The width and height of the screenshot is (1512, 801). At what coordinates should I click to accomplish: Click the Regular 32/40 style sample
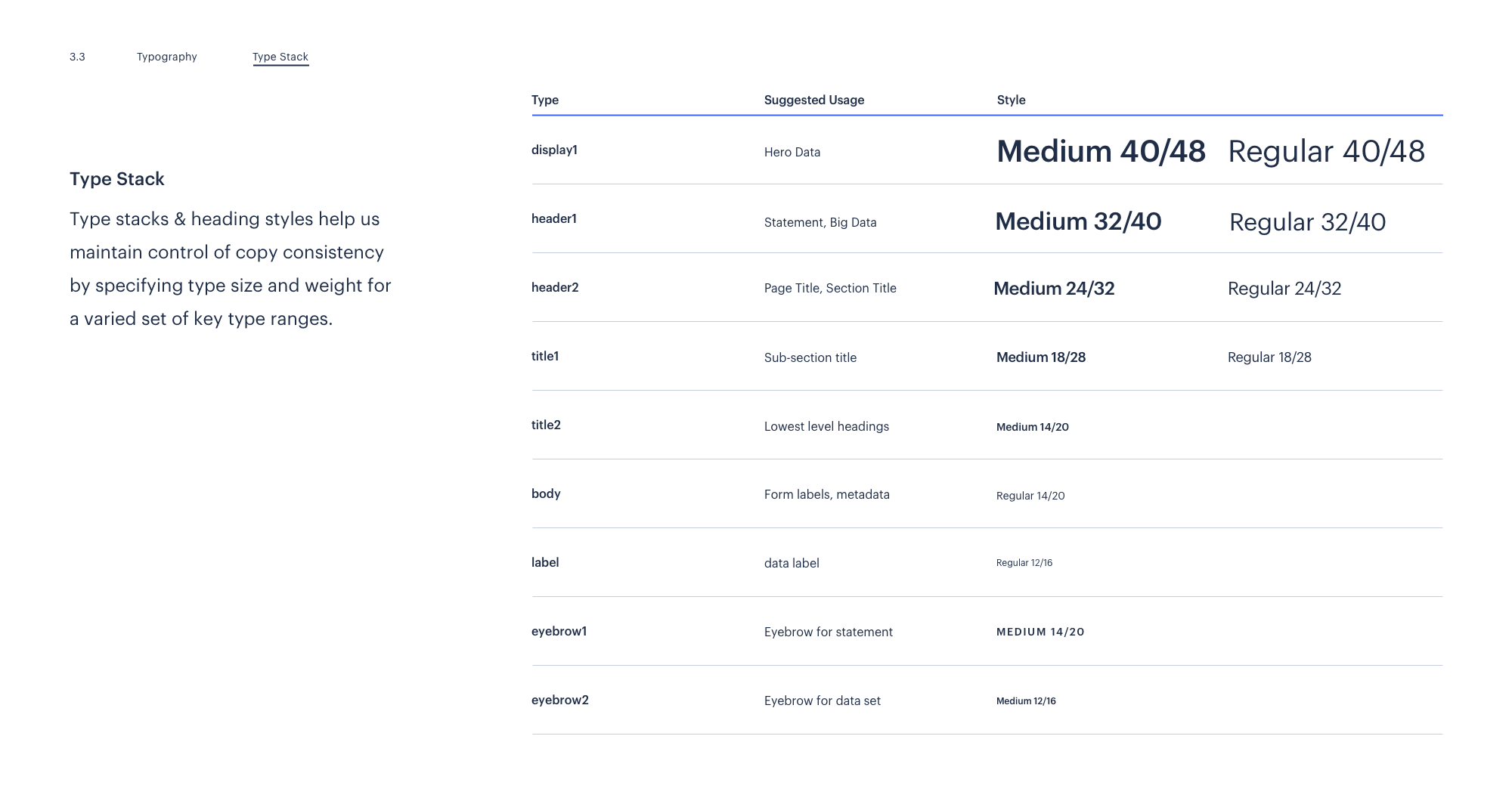click(1307, 222)
